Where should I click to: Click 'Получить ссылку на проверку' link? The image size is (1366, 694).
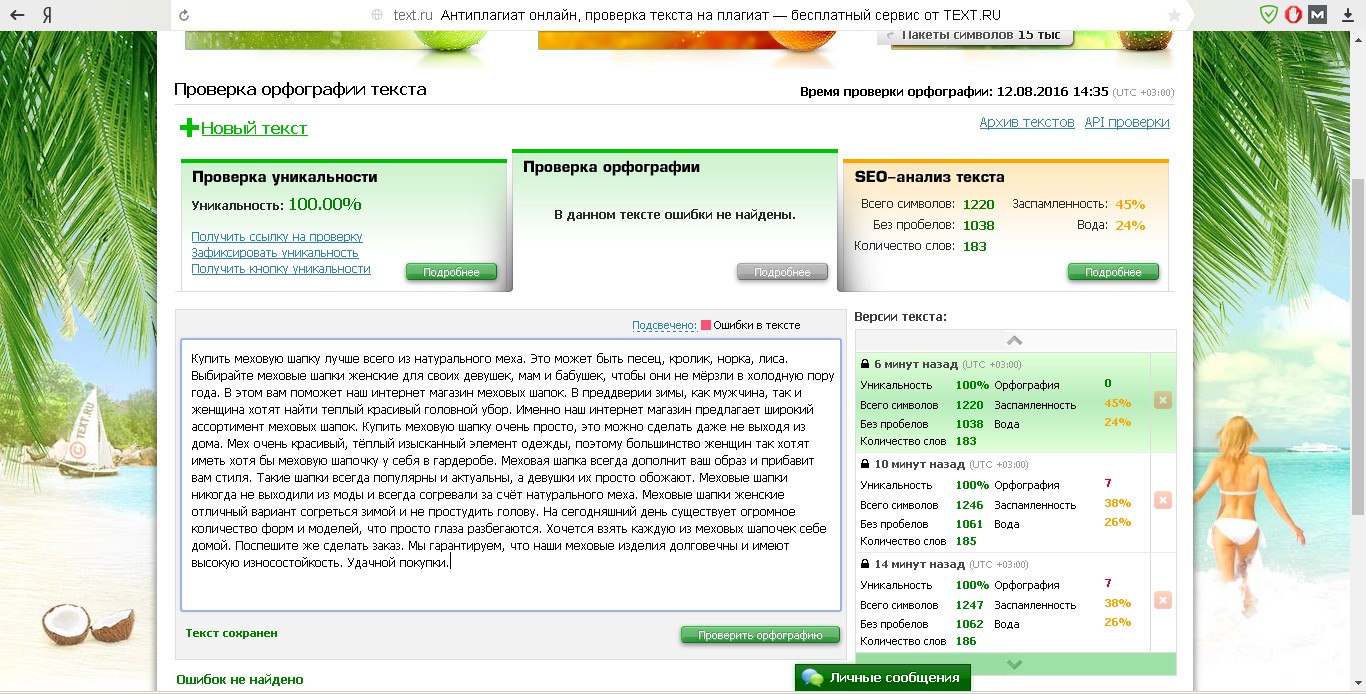(277, 237)
